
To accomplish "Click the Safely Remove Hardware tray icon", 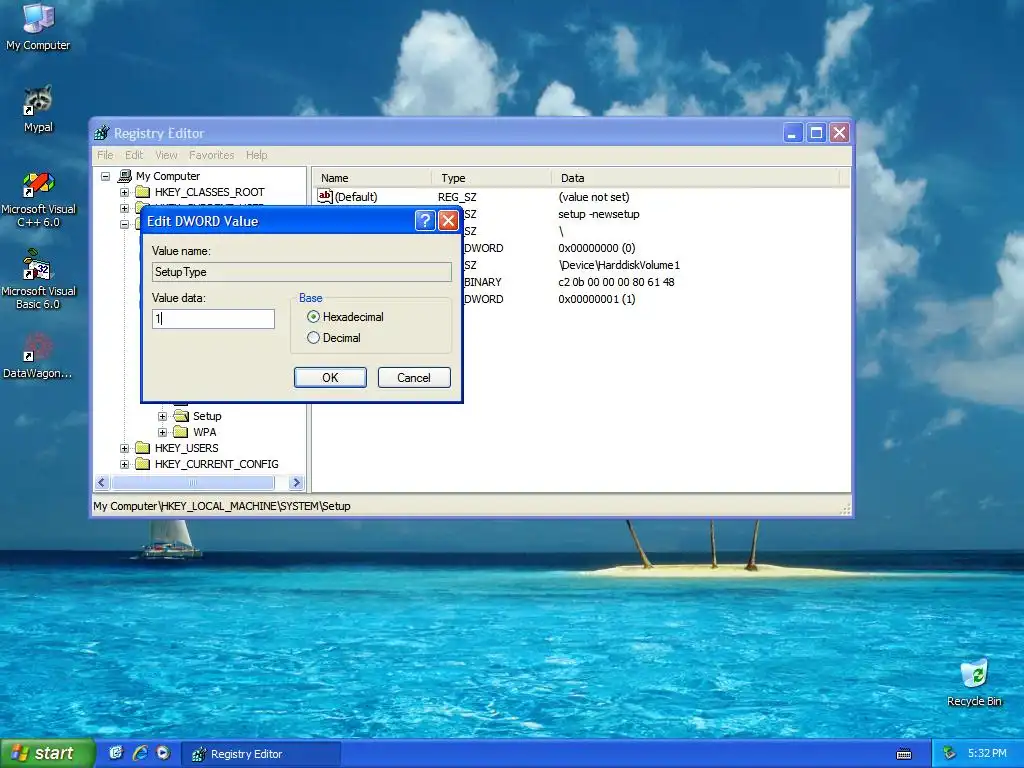I will pyautogui.click(x=950, y=753).
